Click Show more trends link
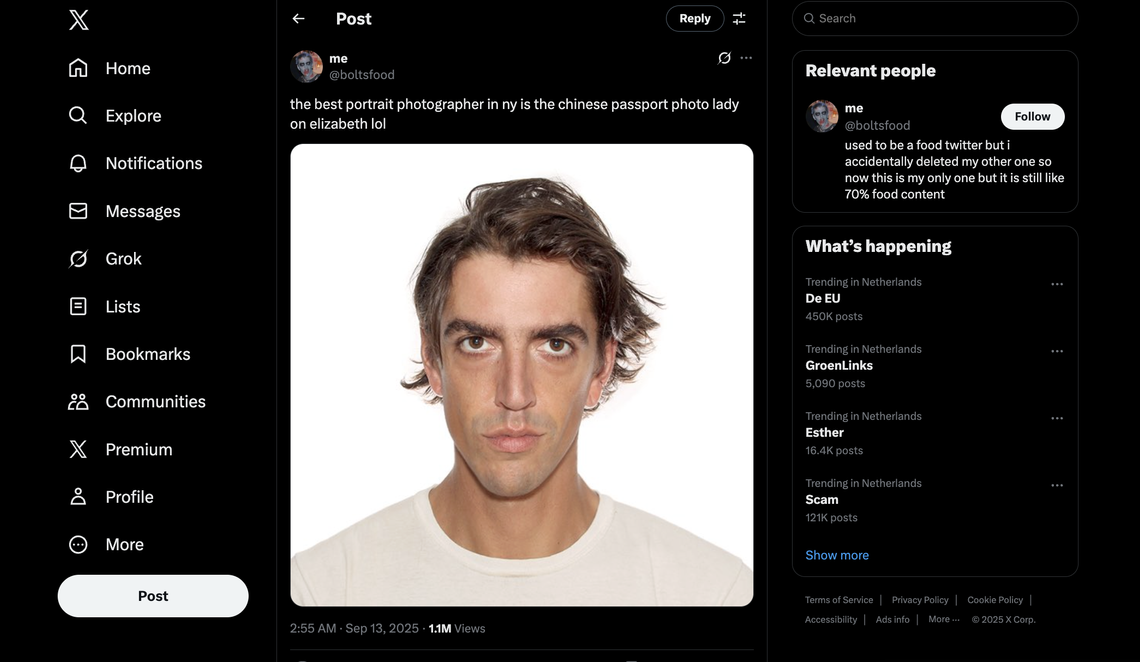Image resolution: width=1140 pixels, height=662 pixels. pos(837,555)
